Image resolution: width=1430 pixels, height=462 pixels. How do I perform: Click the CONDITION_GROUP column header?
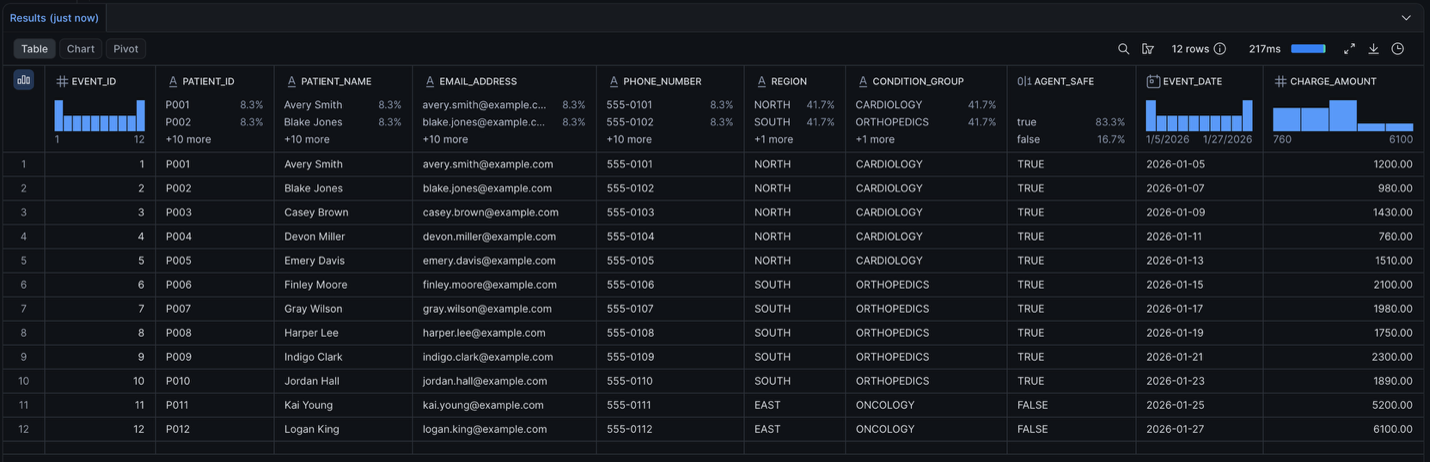pyautogui.click(x=918, y=81)
